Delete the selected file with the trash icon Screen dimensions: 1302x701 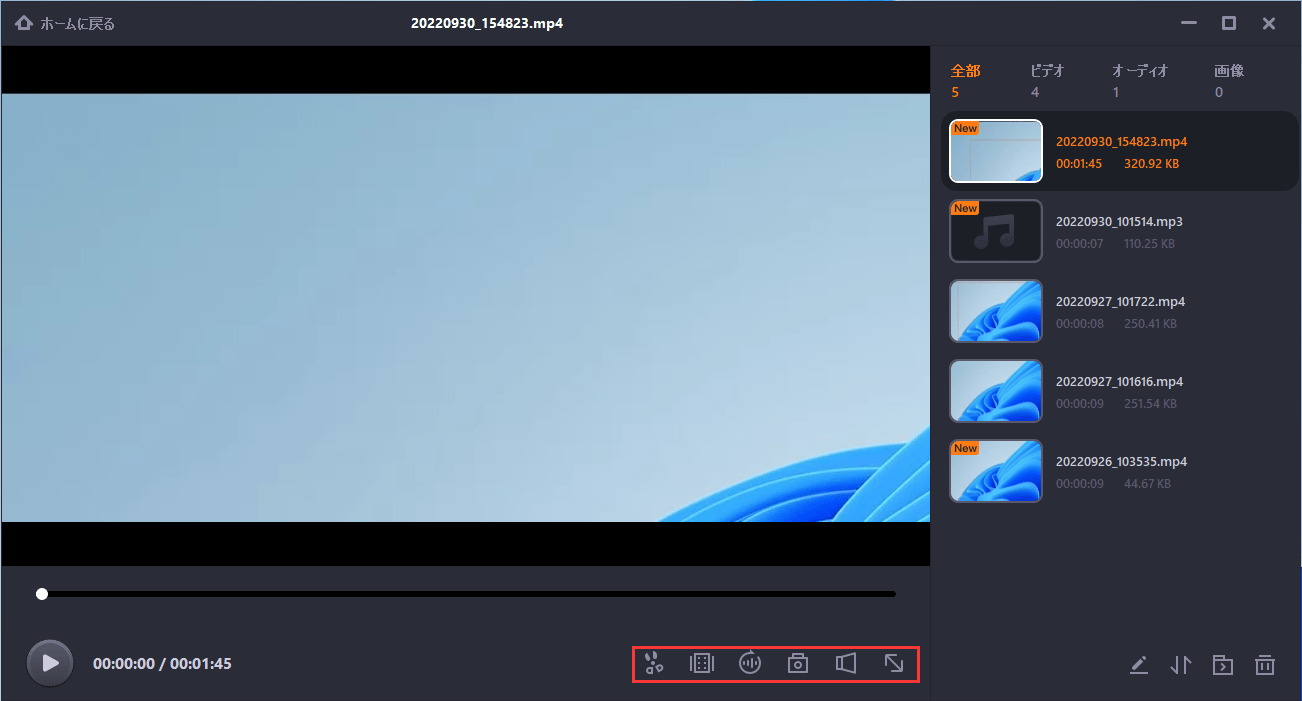(x=1265, y=664)
